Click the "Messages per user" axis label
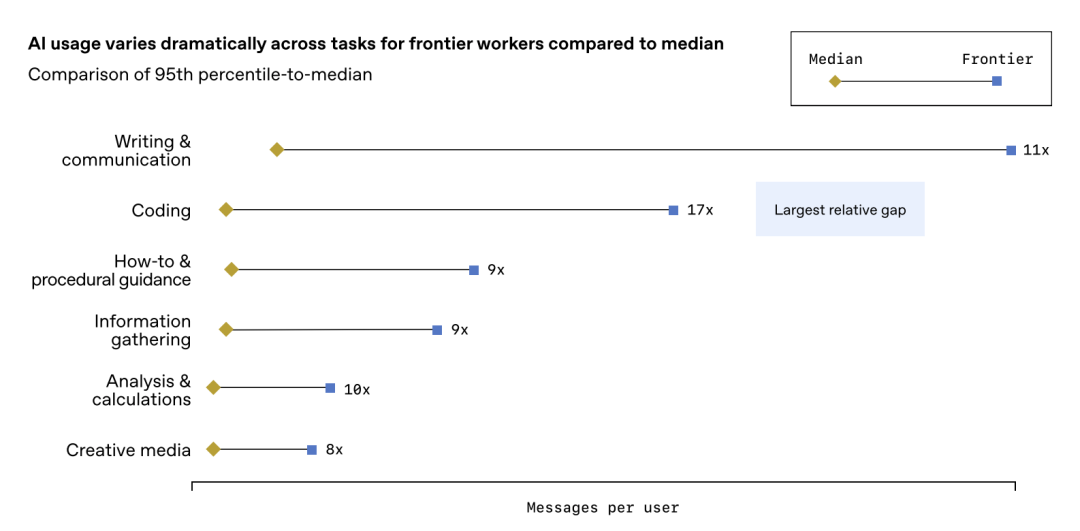1080x531 pixels. tap(603, 508)
